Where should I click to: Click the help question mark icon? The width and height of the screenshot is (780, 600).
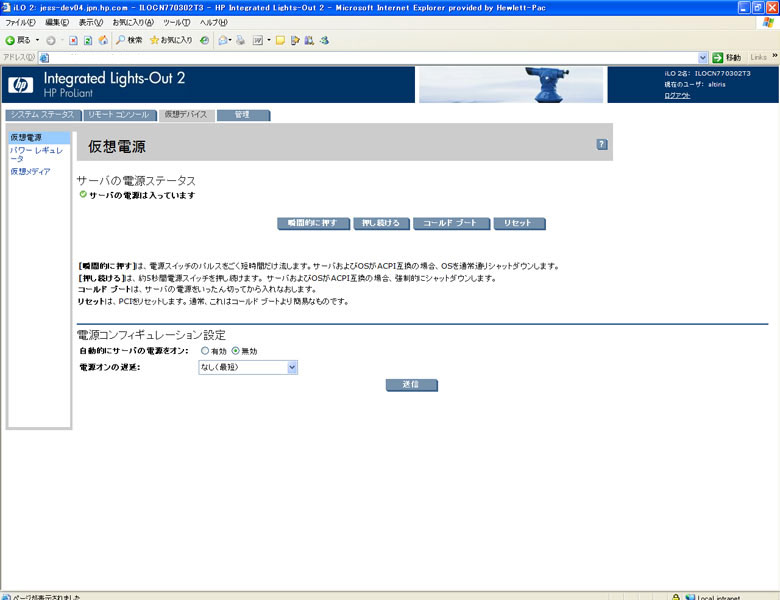(x=602, y=144)
